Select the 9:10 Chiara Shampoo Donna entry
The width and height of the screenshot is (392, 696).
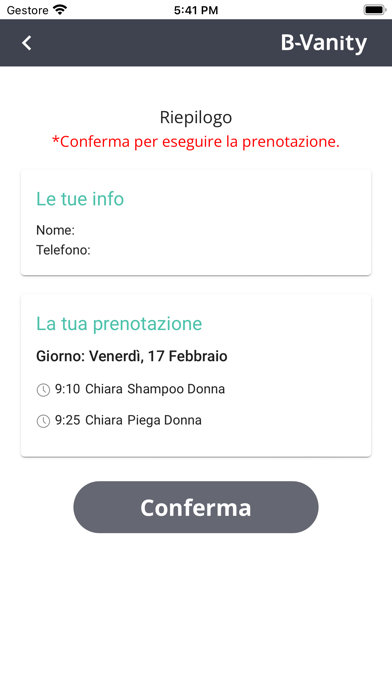(x=131, y=389)
